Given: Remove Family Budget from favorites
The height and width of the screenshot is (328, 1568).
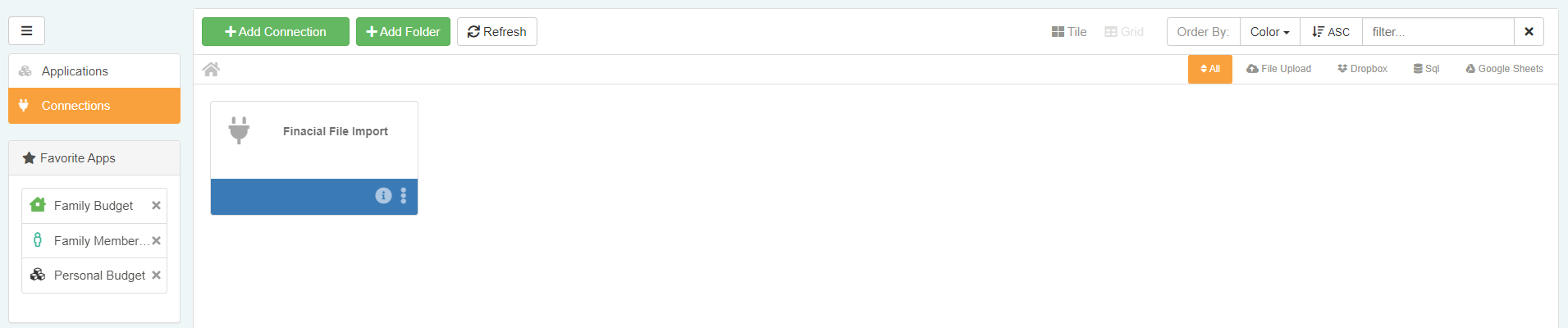Looking at the screenshot, I should [156, 206].
